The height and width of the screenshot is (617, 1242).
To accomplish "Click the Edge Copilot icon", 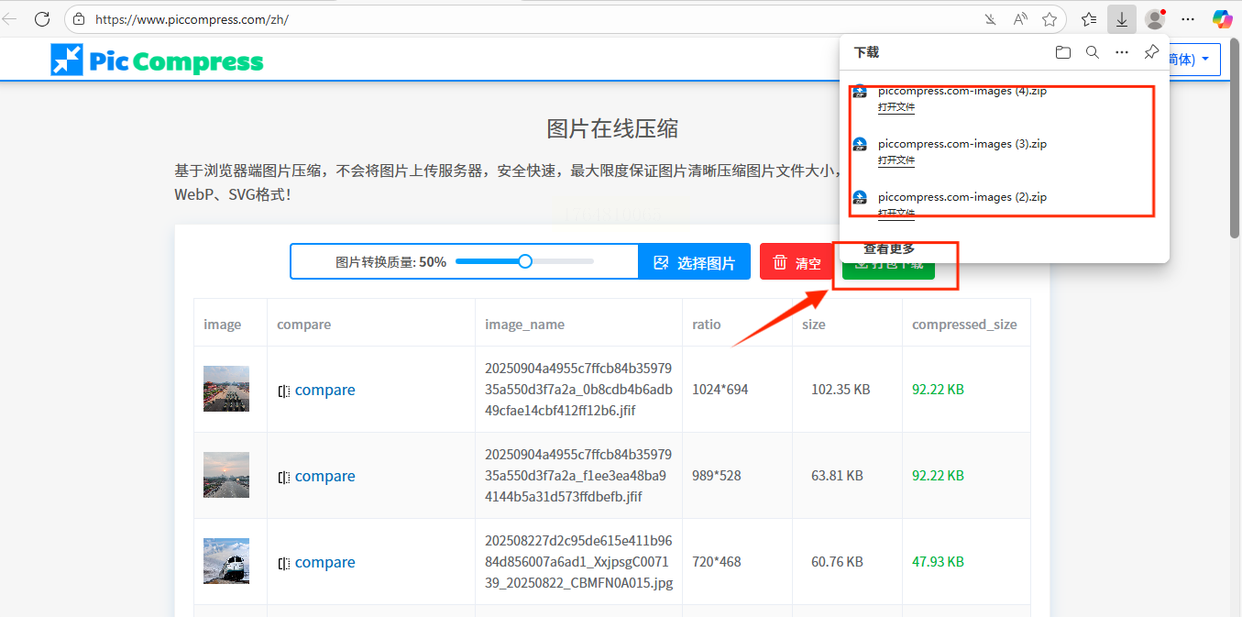I will 1222,19.
